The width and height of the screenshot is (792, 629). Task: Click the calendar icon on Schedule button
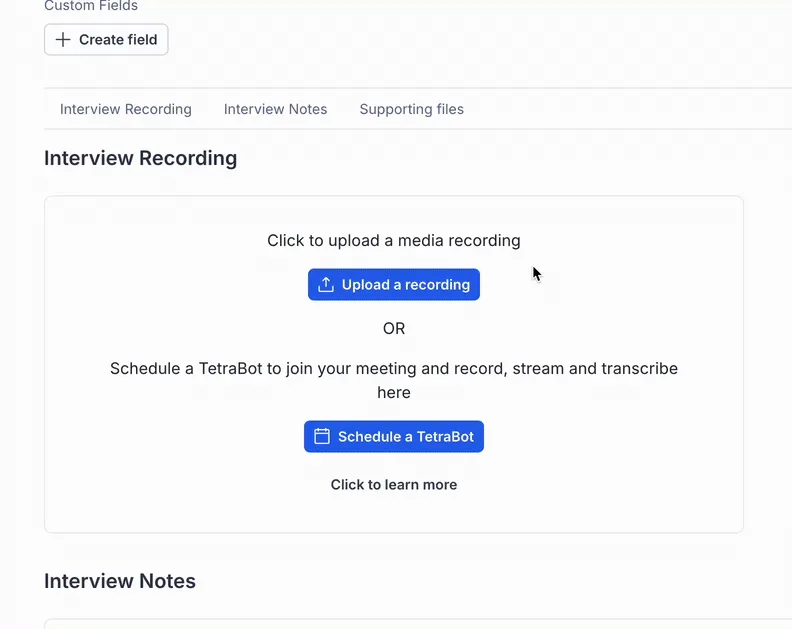click(x=322, y=436)
